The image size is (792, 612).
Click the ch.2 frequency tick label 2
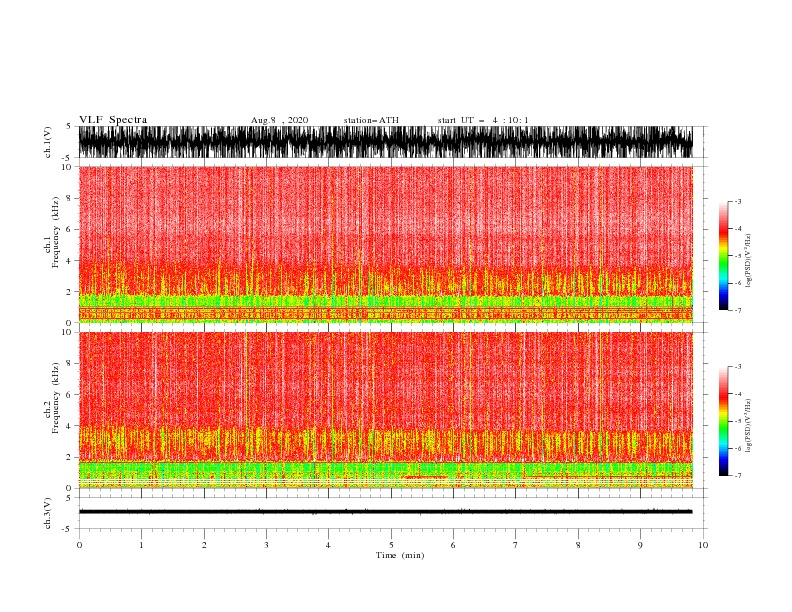[69, 457]
